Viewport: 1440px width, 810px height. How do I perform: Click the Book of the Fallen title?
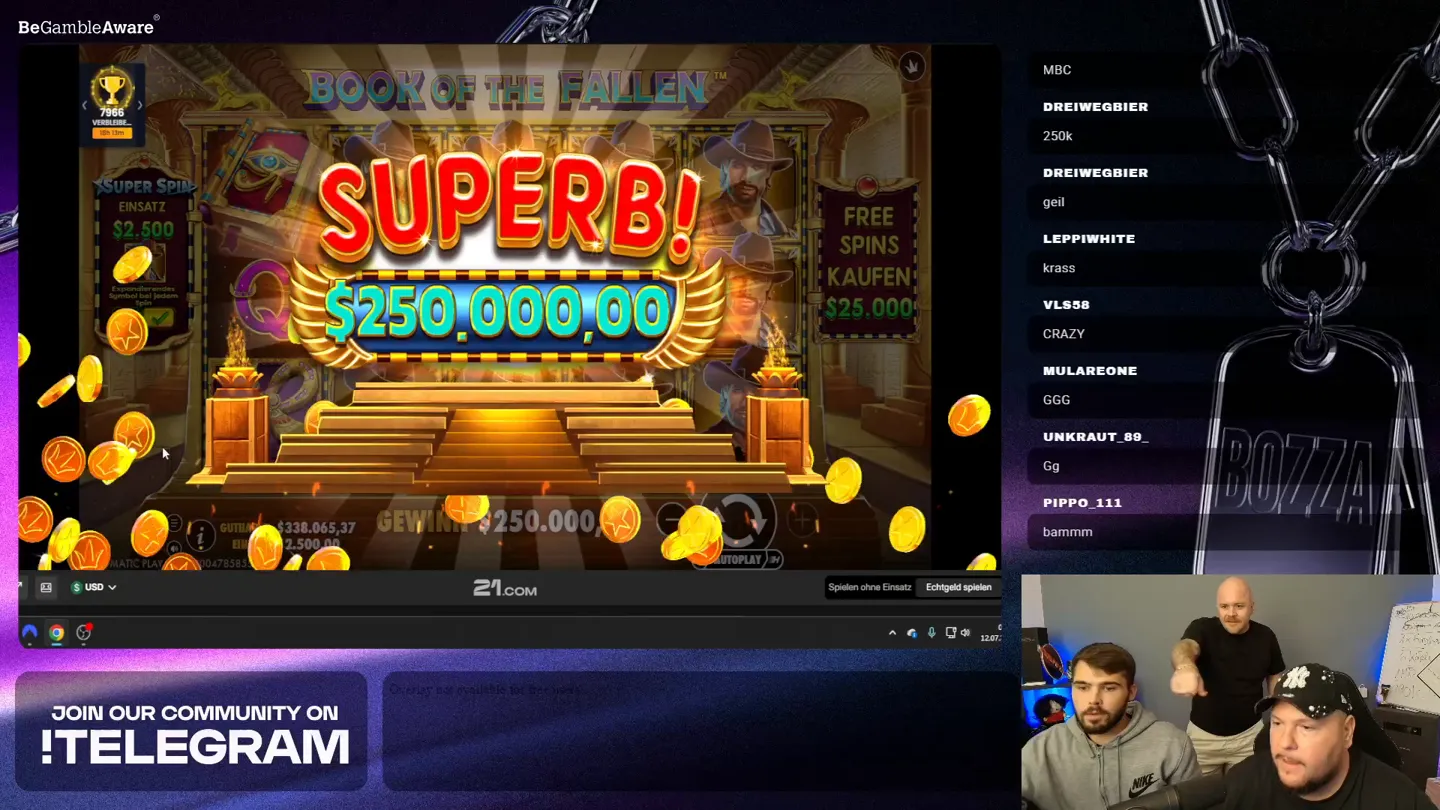coord(515,87)
